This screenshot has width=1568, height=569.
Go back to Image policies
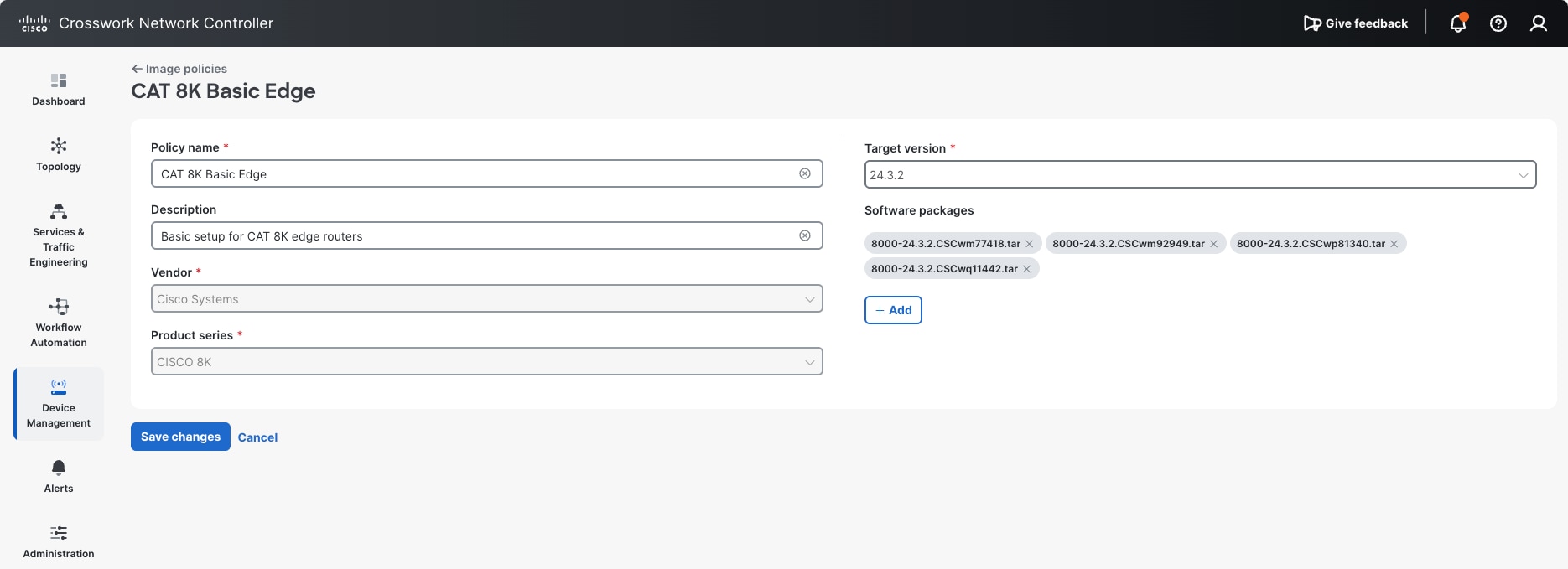(179, 69)
